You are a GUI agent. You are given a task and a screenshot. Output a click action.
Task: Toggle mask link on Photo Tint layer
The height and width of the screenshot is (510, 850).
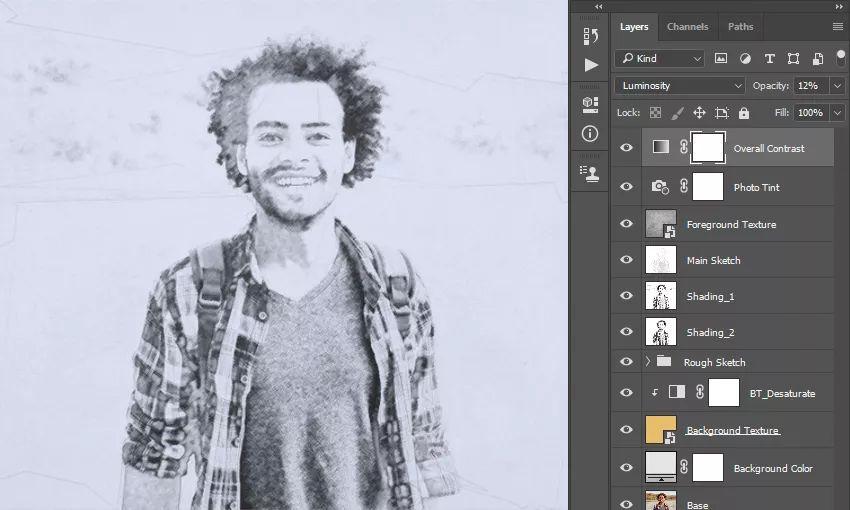coord(684,186)
